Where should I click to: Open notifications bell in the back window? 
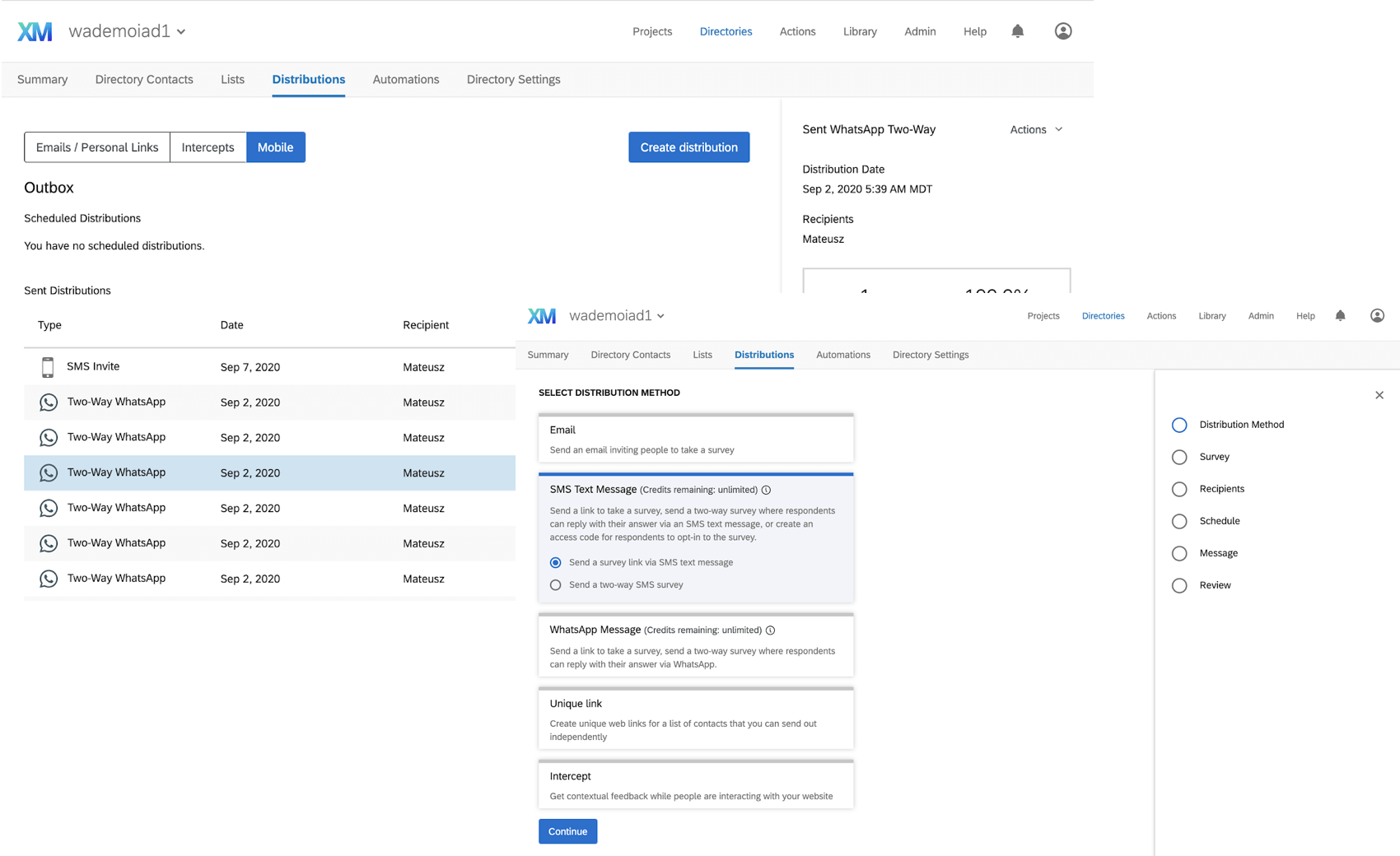[1018, 31]
